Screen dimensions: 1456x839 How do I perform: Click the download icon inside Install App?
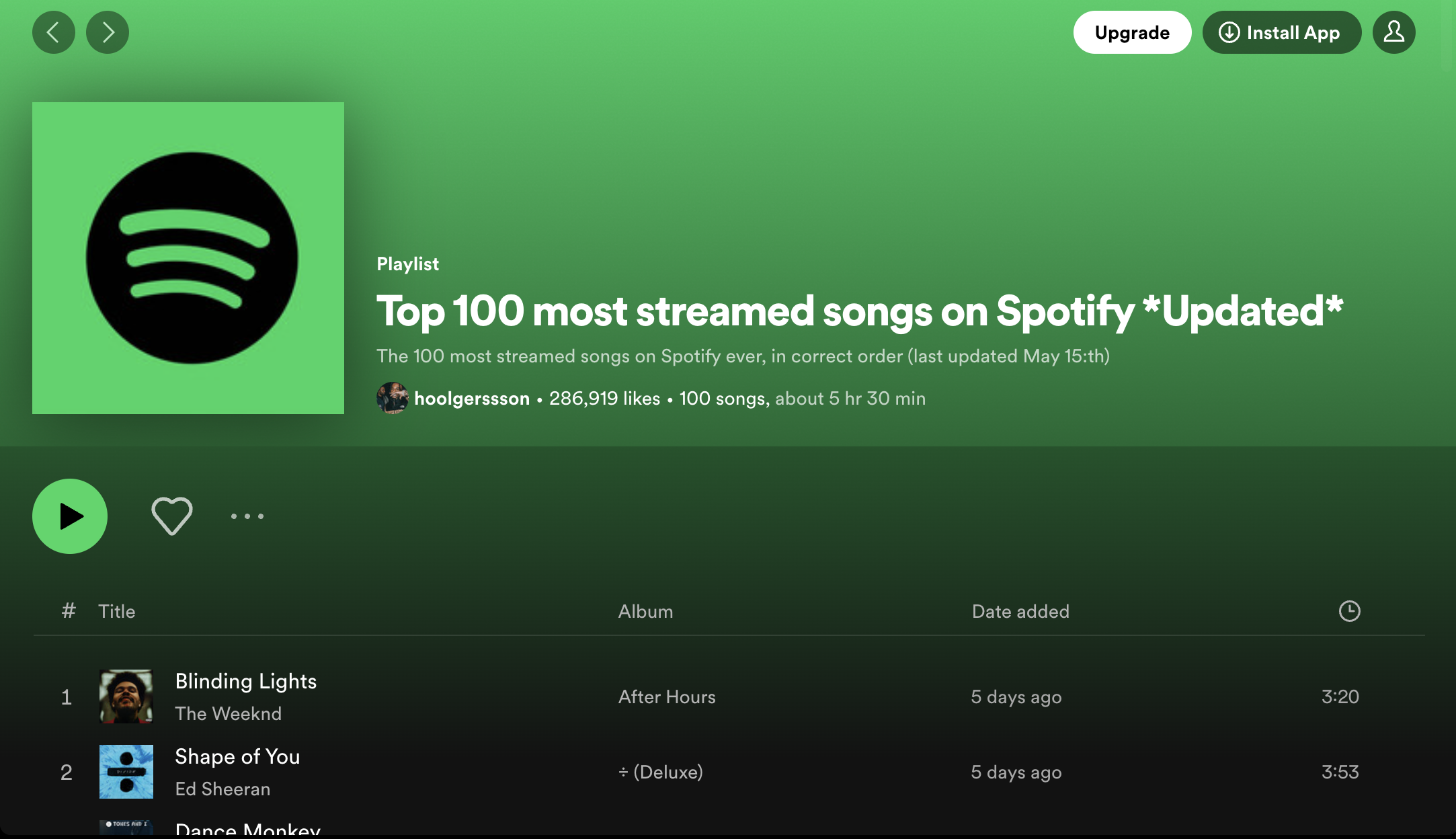(1230, 32)
